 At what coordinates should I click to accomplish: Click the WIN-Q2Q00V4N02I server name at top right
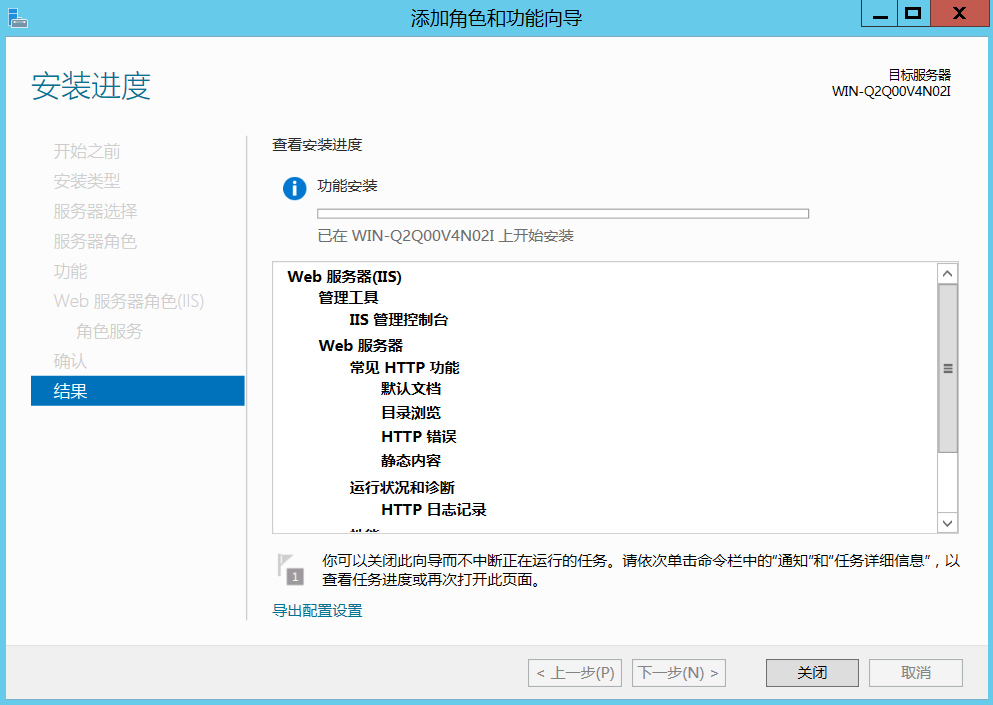pos(891,91)
